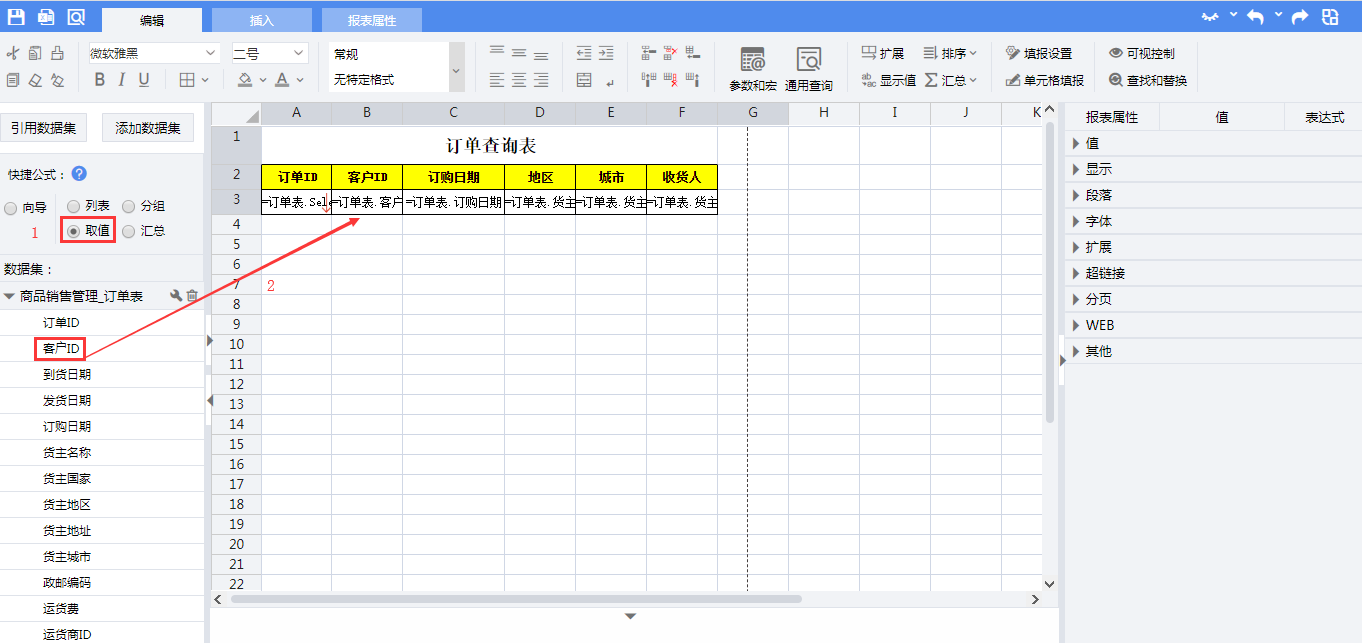
Task: Click the blue help icon next to 快捷公式
Action: coord(79,173)
